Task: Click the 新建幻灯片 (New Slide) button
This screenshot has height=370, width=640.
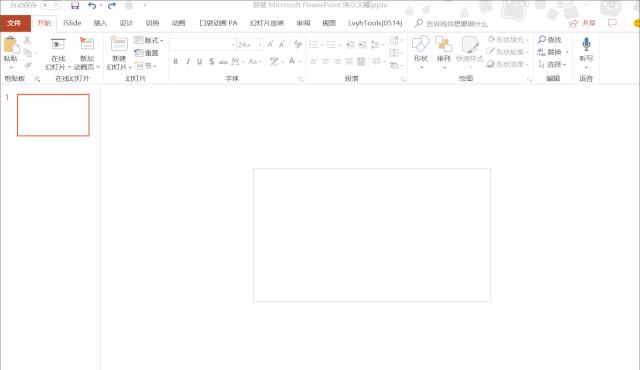Action: tap(119, 53)
